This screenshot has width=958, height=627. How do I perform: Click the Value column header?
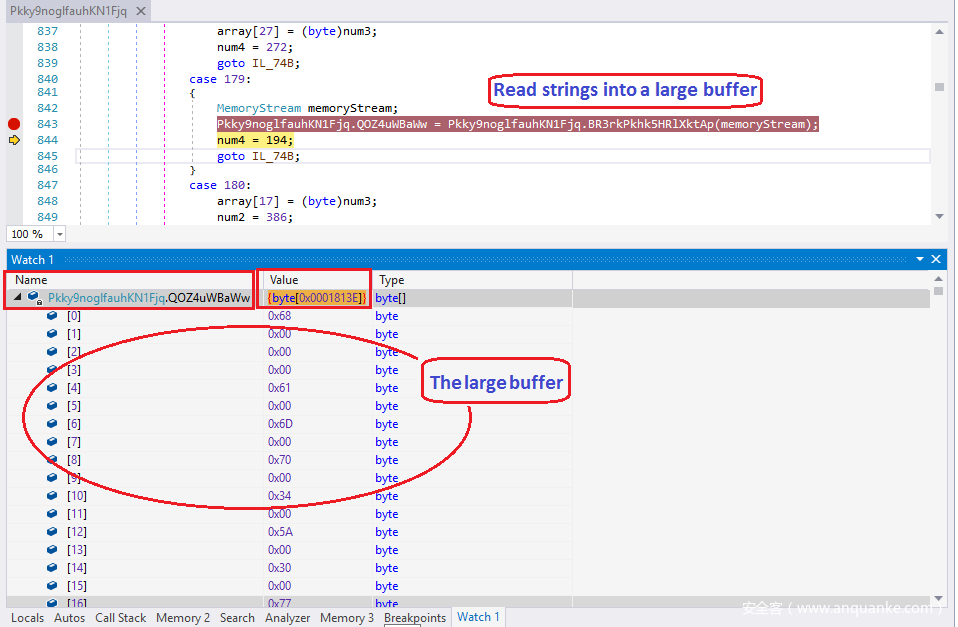click(283, 280)
